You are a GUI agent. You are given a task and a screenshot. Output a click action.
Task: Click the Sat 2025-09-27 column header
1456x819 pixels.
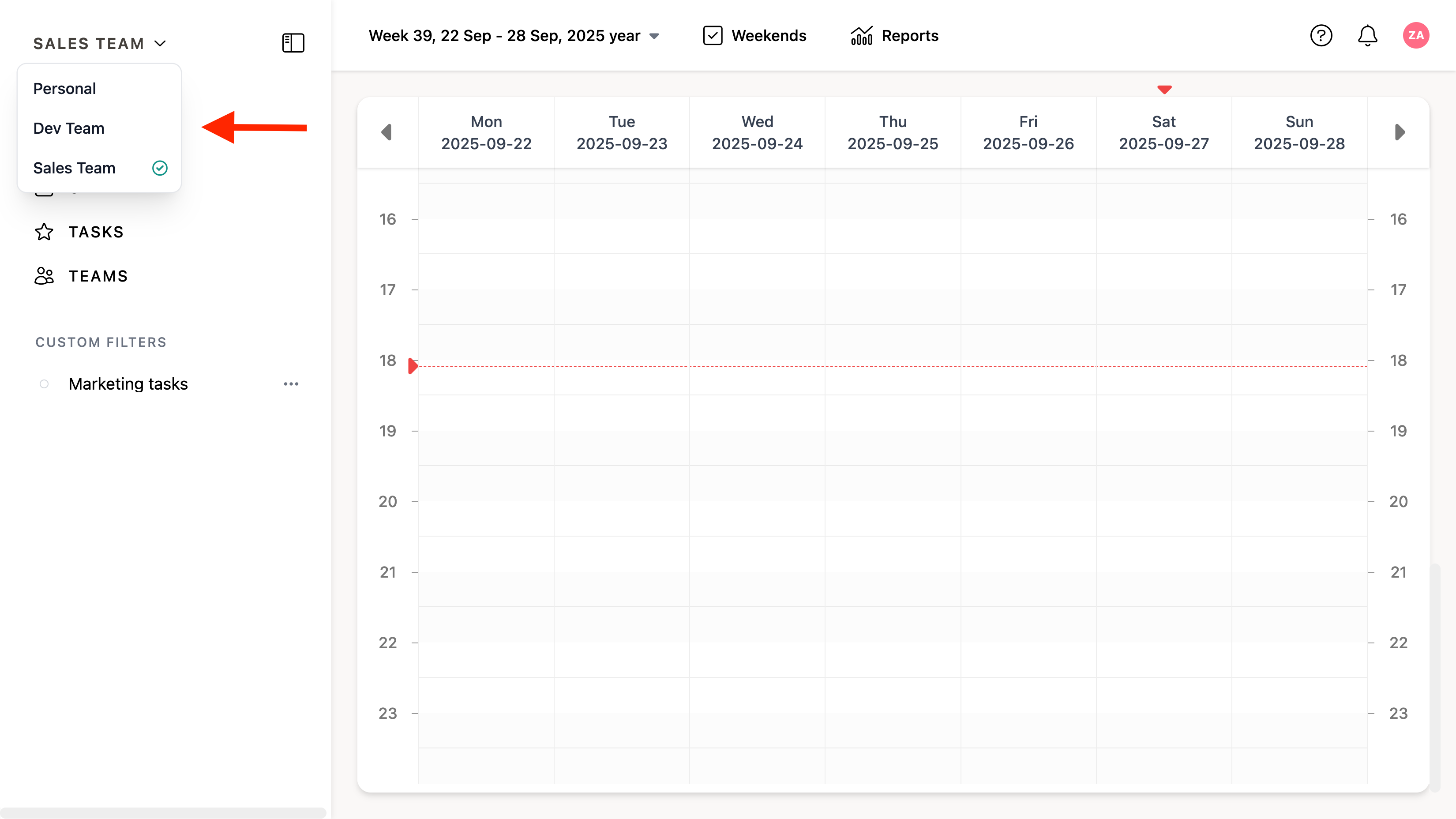point(1163,132)
